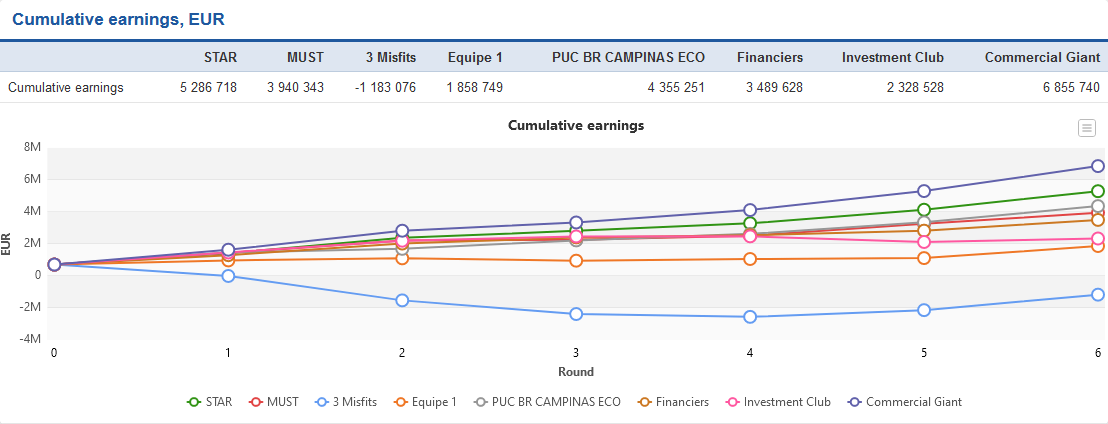Click the 3 Misfits earnings value
This screenshot has height=424, width=1108.
pyautogui.click(x=385, y=87)
